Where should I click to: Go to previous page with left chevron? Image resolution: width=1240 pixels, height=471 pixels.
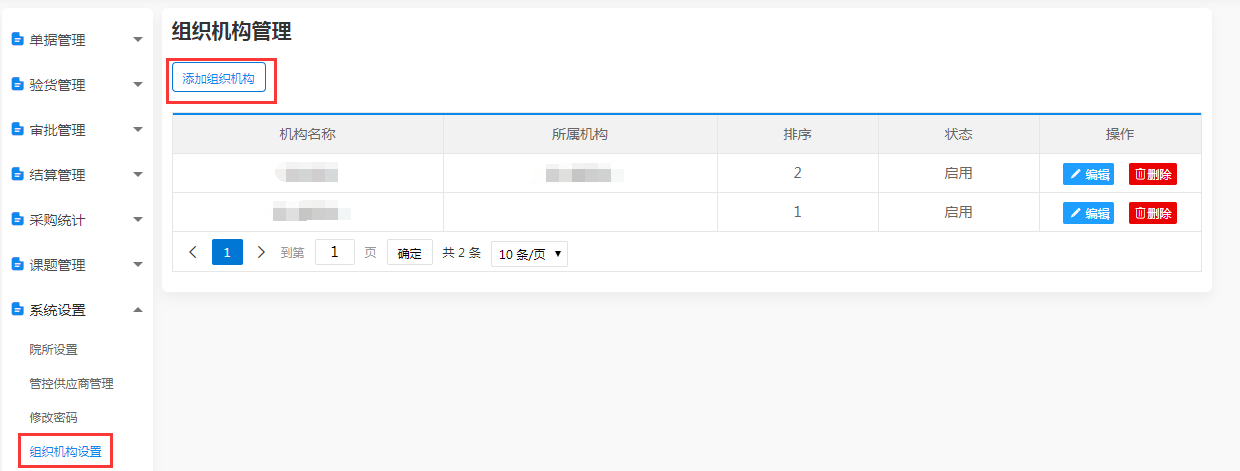[193, 252]
